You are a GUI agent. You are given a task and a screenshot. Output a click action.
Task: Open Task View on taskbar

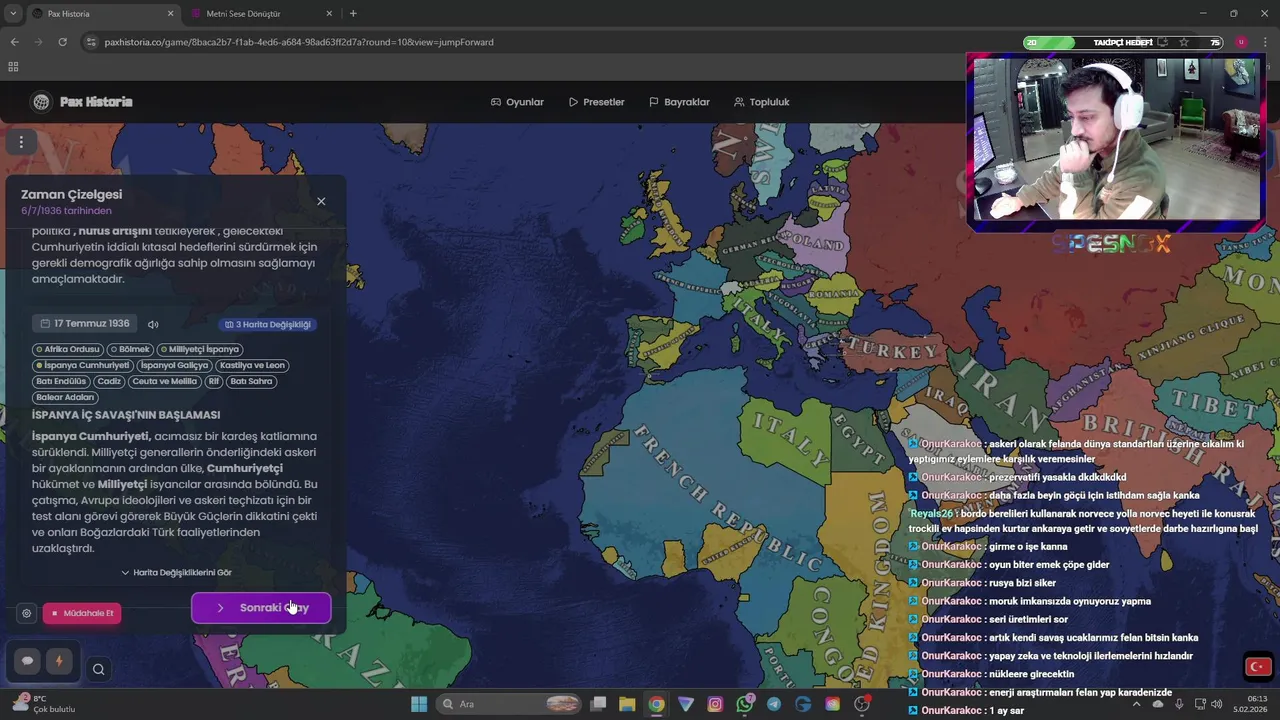tap(598, 704)
